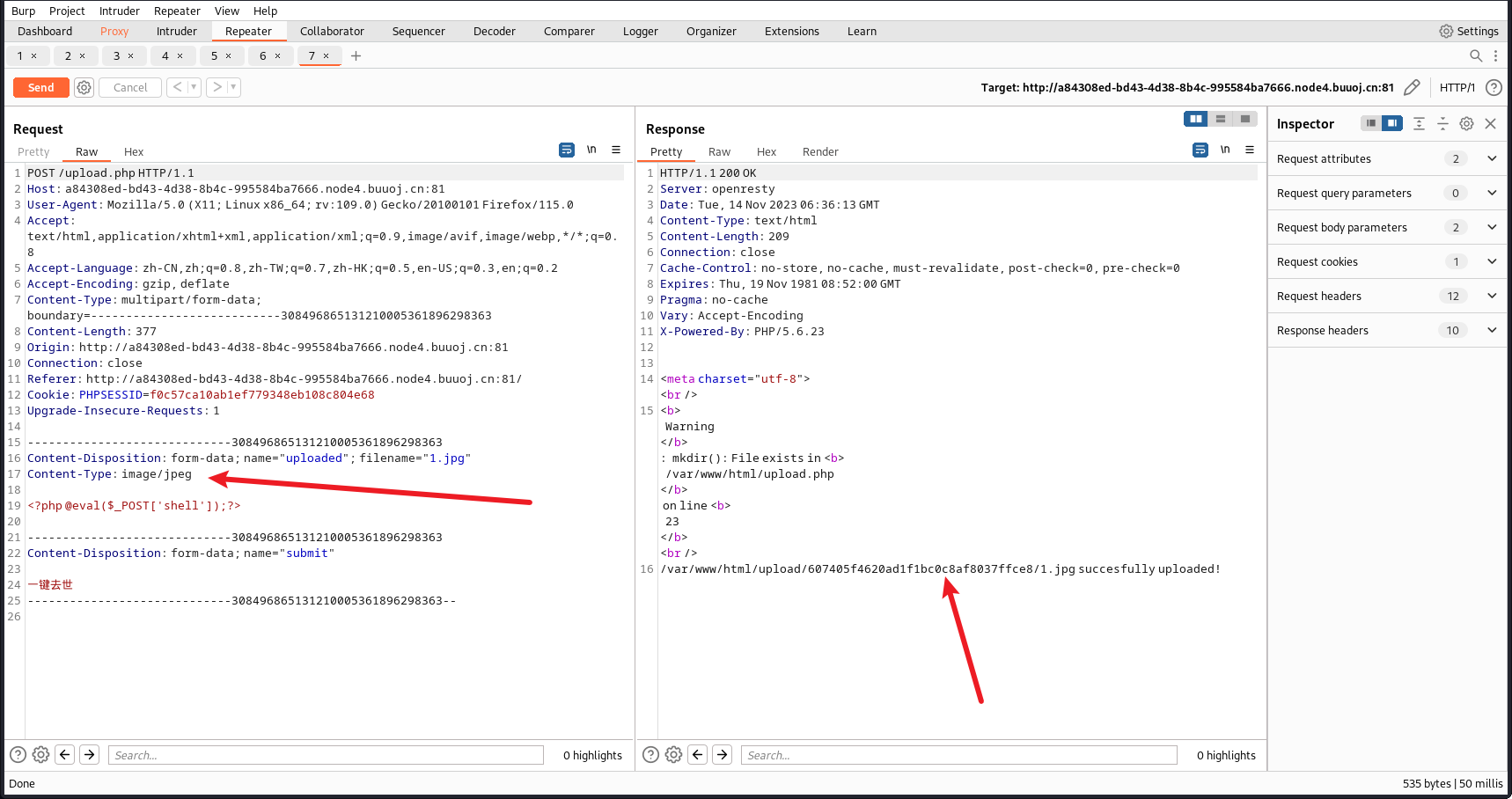1512x799 pixels.
Task: Open response search settings gear
Action: tap(673, 754)
